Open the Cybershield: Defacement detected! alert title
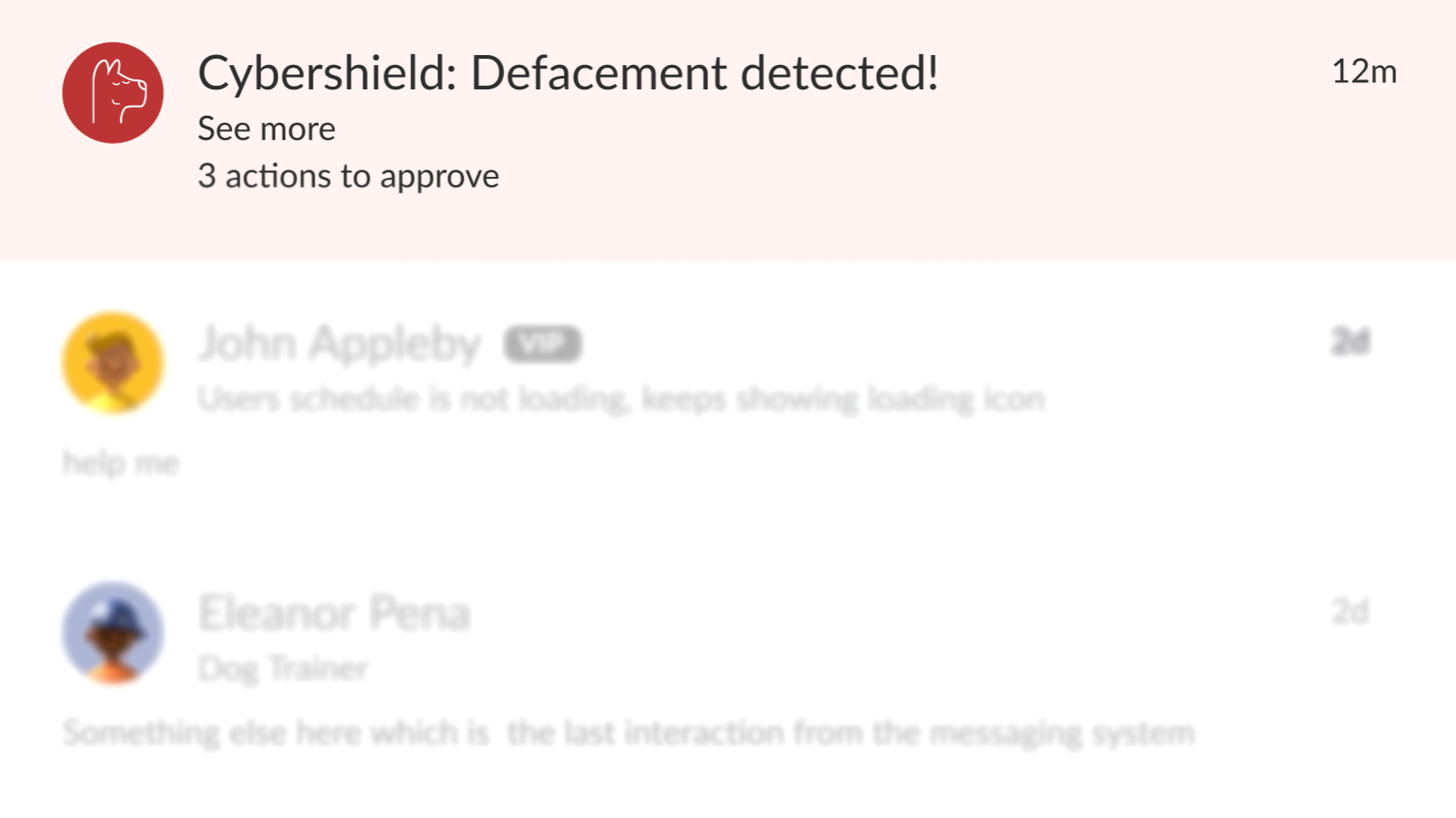The image size is (1456, 818). tap(568, 73)
